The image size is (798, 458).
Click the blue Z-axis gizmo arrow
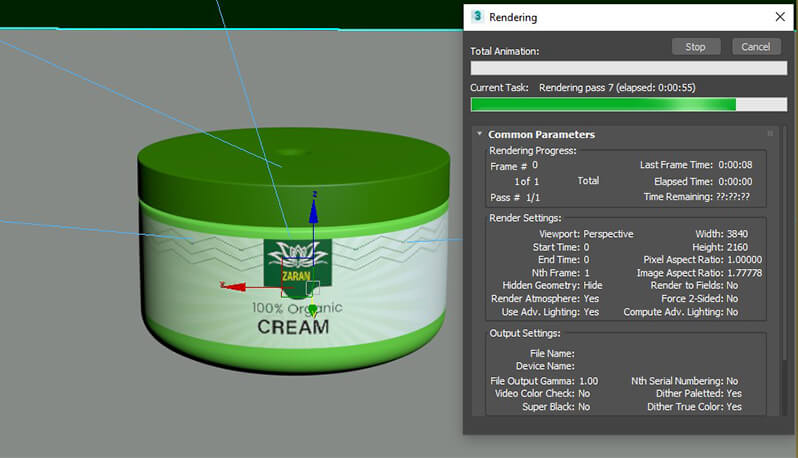[x=314, y=212]
